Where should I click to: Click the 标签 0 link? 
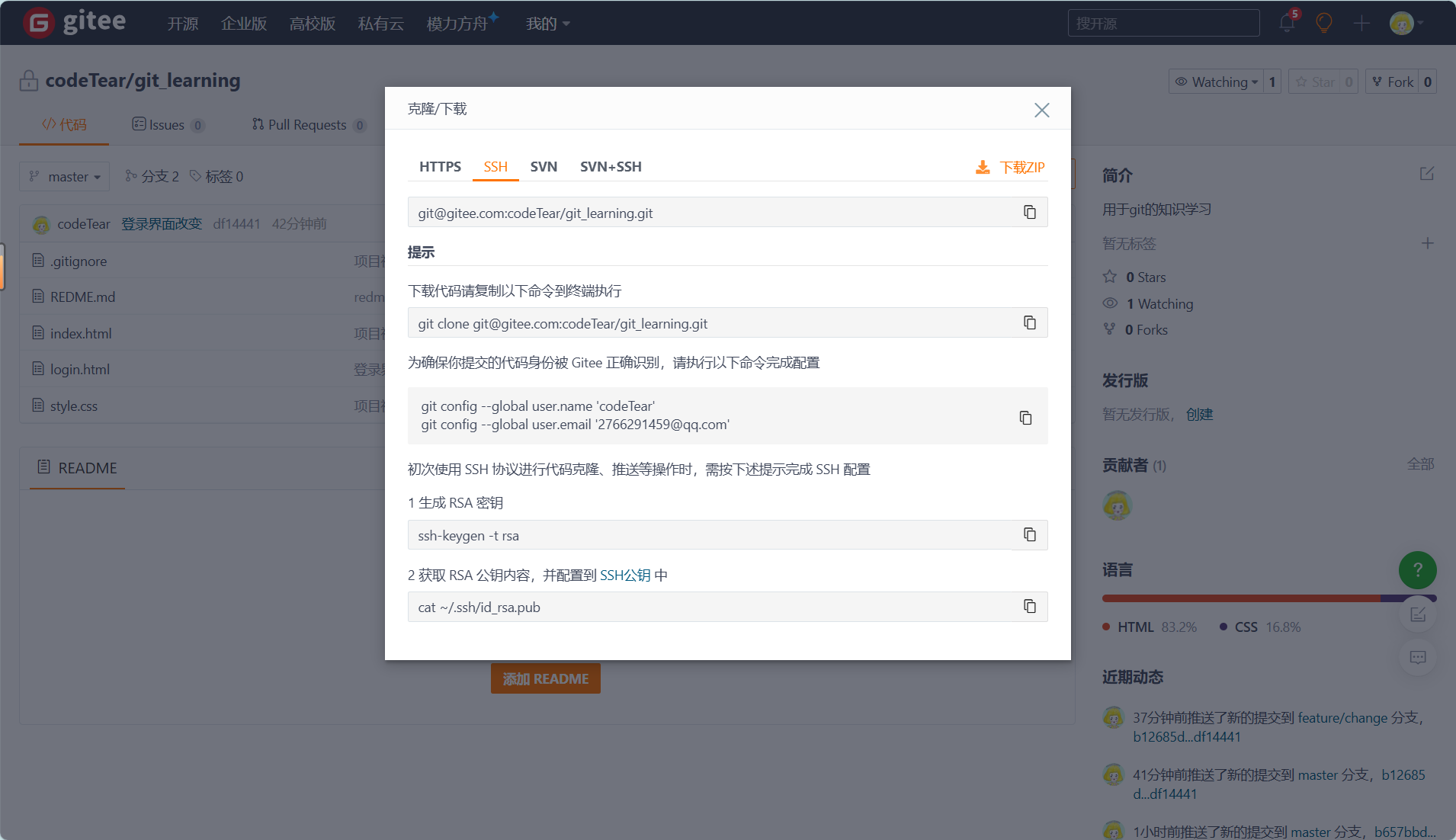tap(217, 176)
